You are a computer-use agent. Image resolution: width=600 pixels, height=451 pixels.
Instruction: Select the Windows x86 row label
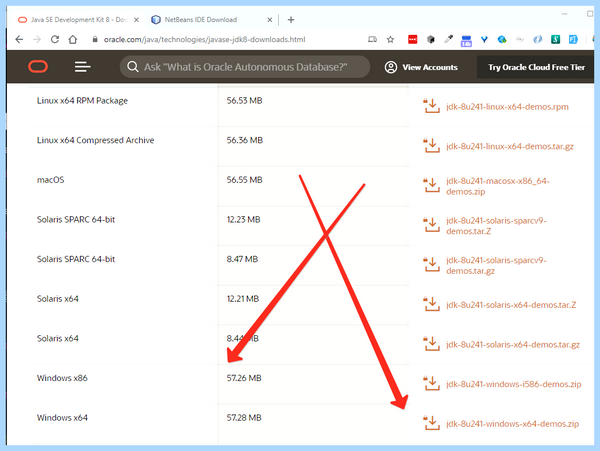point(62,378)
